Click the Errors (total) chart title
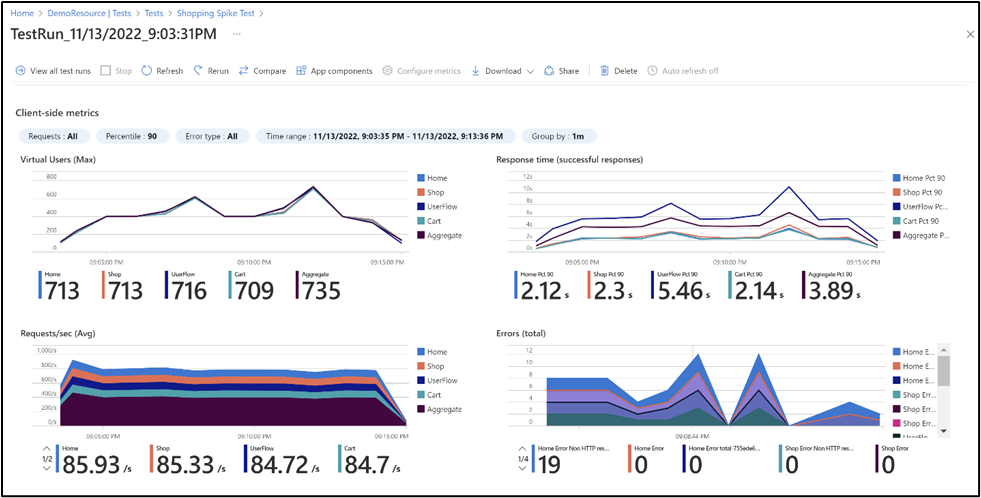The height and width of the screenshot is (498, 981). (x=521, y=333)
